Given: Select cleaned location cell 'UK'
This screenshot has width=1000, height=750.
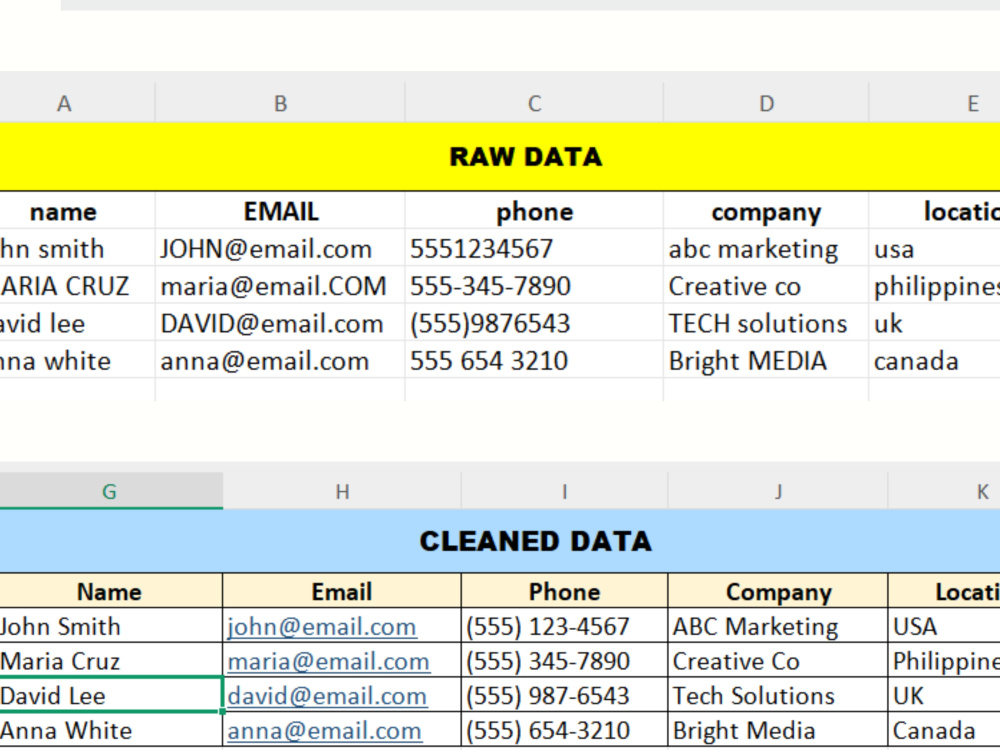Looking at the screenshot, I should pyautogui.click(x=944, y=695).
